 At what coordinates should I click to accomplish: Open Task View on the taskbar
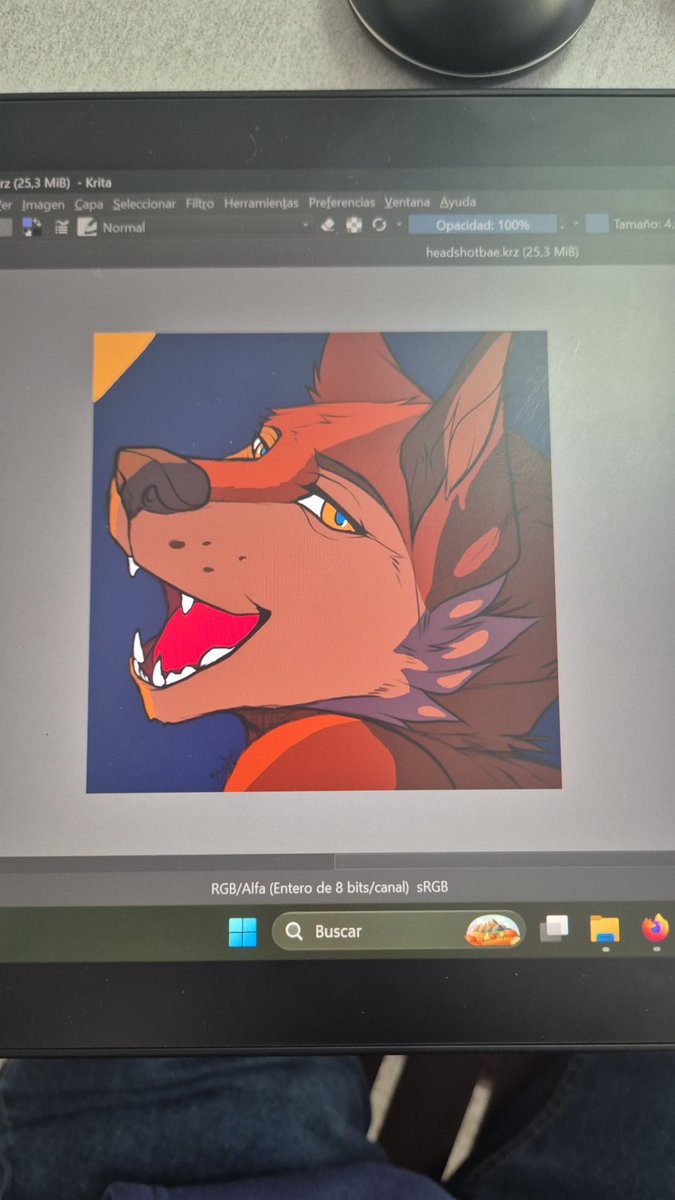click(x=554, y=930)
